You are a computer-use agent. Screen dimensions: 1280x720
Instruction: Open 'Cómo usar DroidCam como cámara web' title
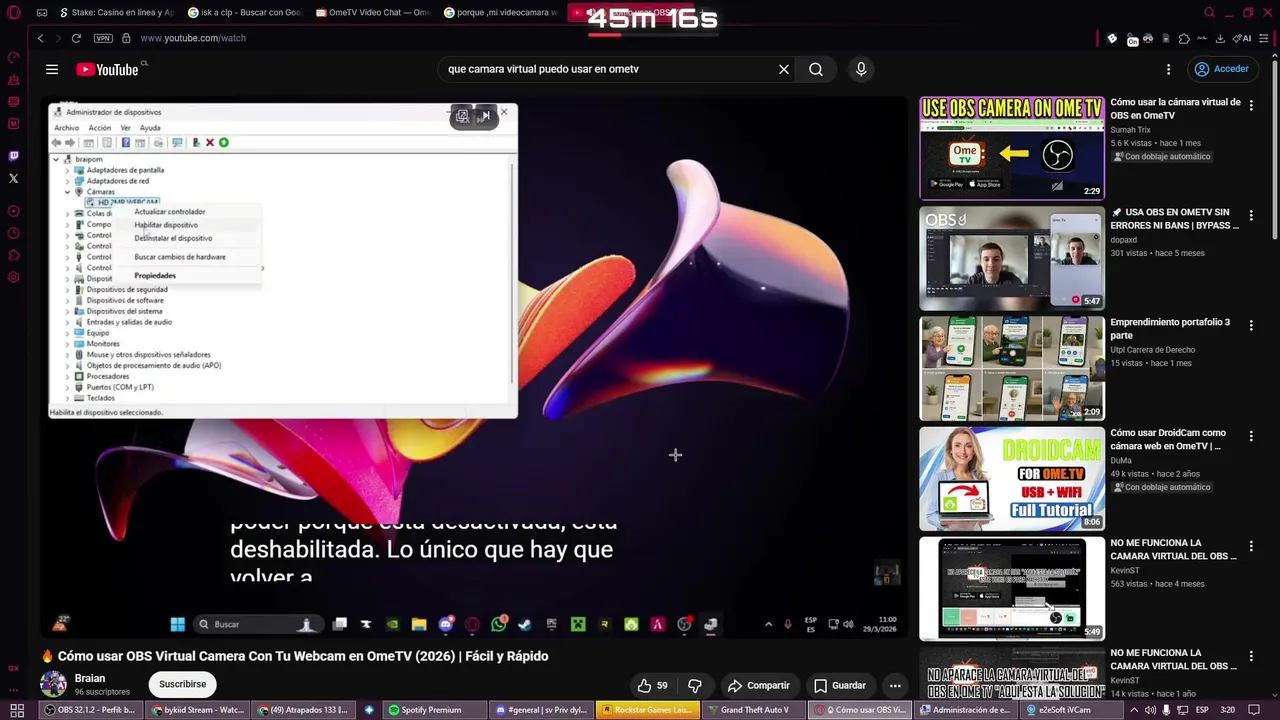click(1168, 440)
